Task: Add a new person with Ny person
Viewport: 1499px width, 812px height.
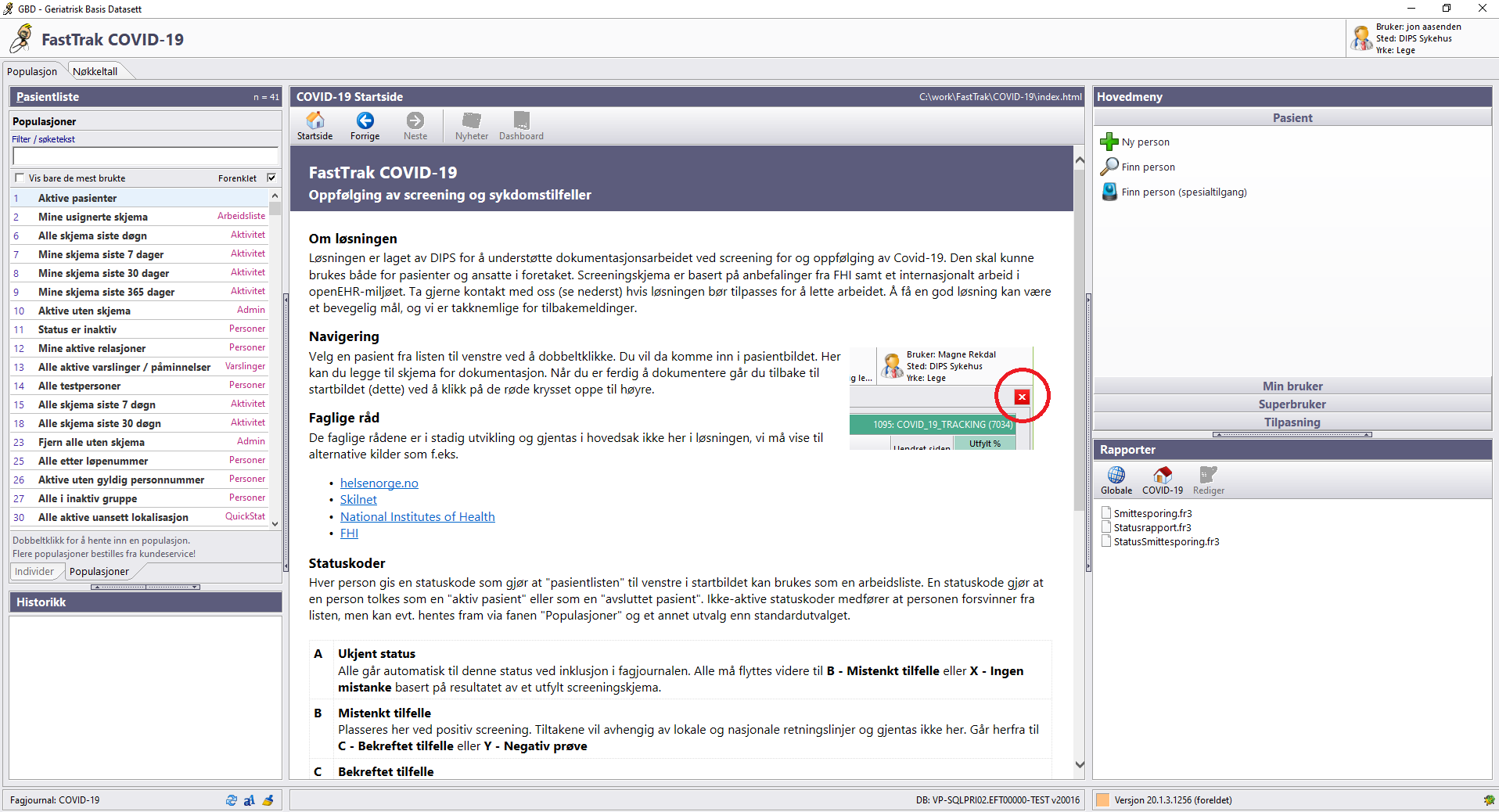Action: tap(1109, 142)
